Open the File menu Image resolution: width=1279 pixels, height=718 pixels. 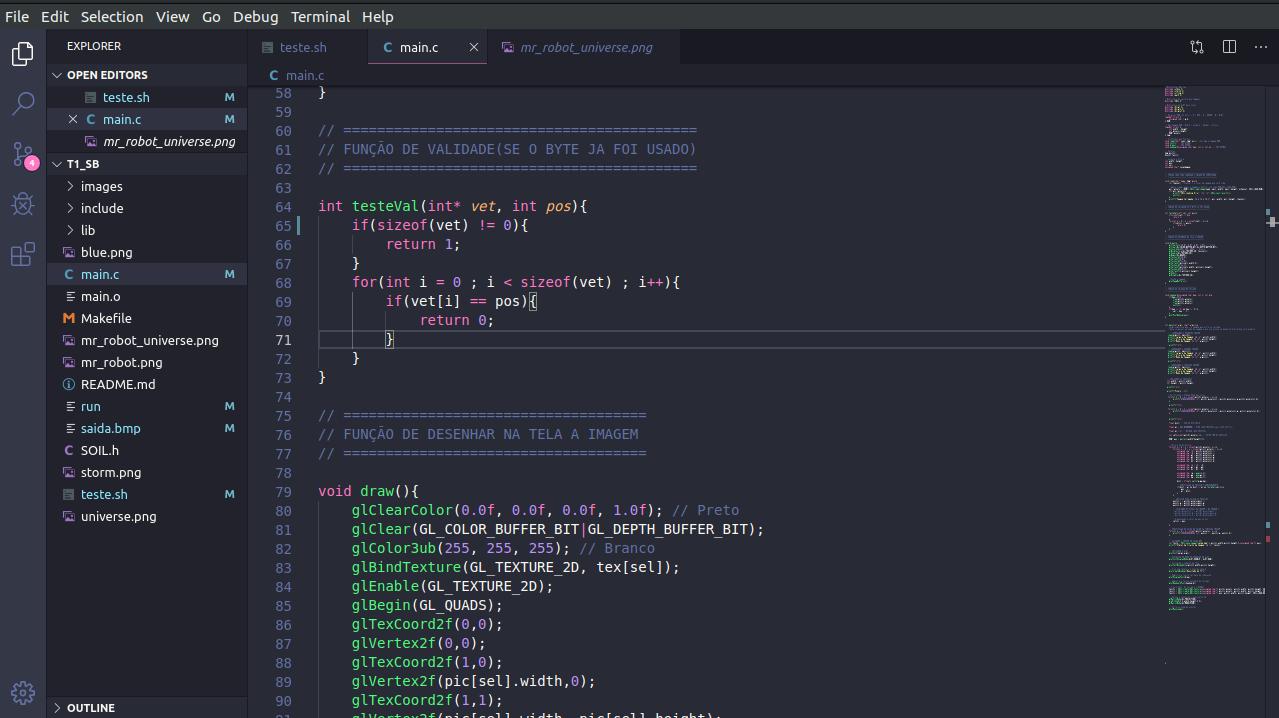pos(17,17)
